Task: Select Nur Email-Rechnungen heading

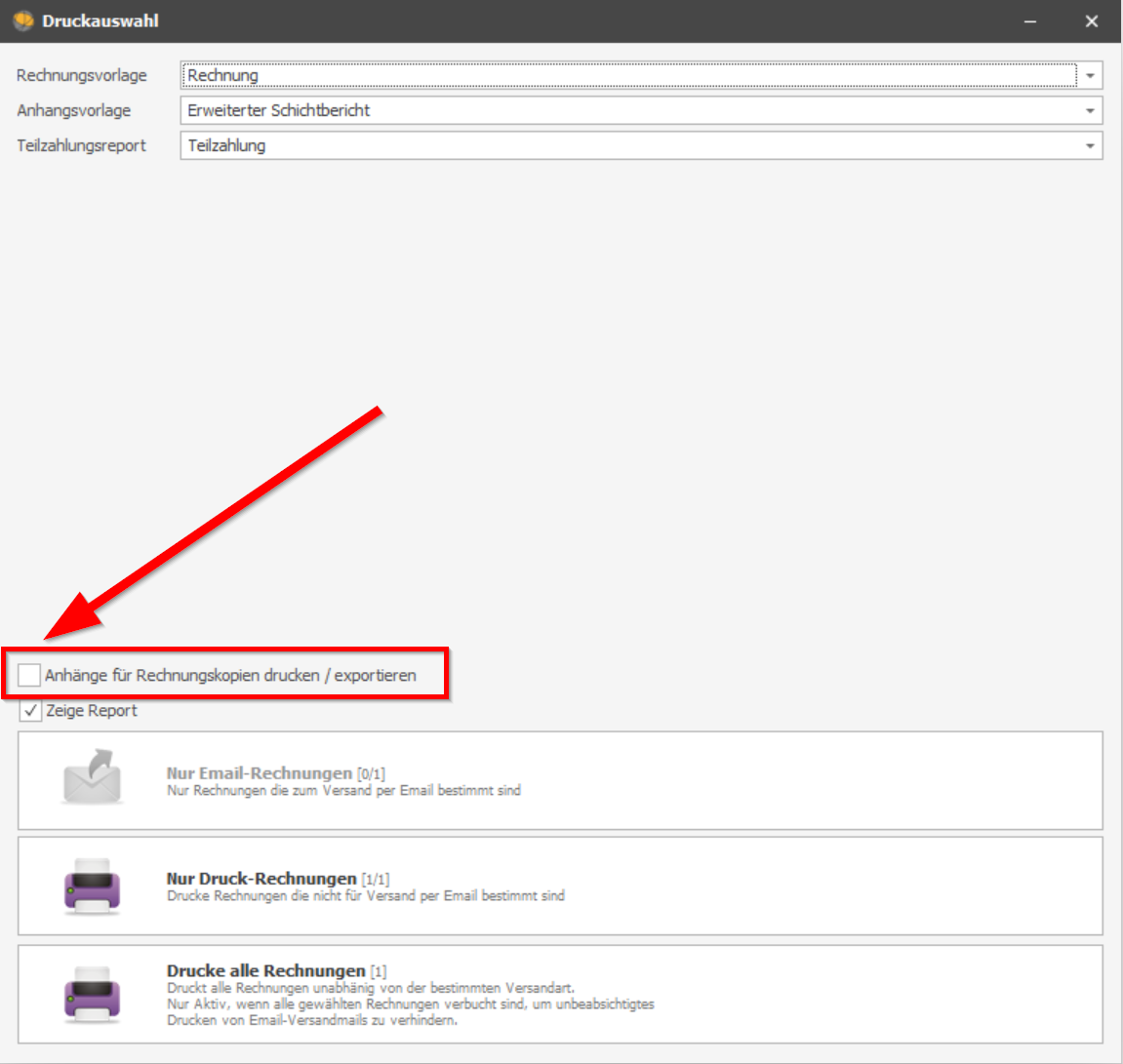Action: [x=260, y=773]
